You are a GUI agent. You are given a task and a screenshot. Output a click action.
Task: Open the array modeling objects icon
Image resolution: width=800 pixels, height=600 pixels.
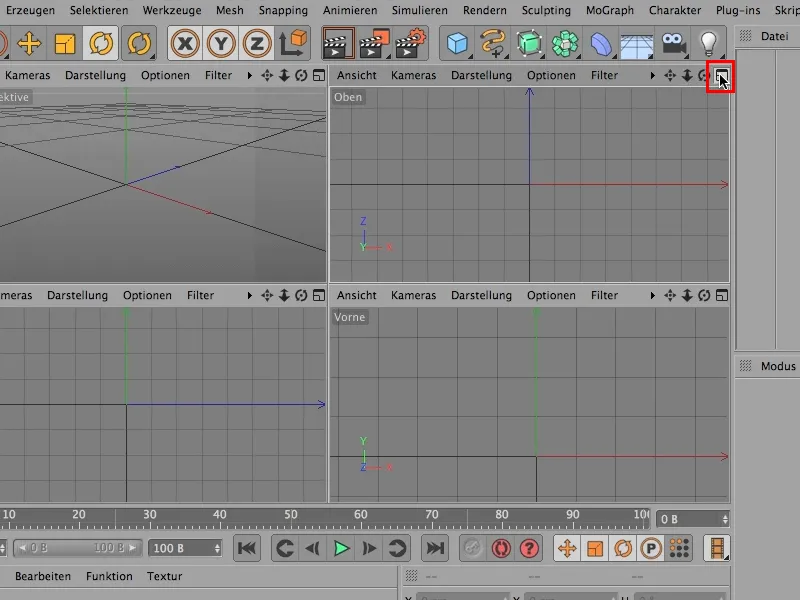click(x=565, y=43)
